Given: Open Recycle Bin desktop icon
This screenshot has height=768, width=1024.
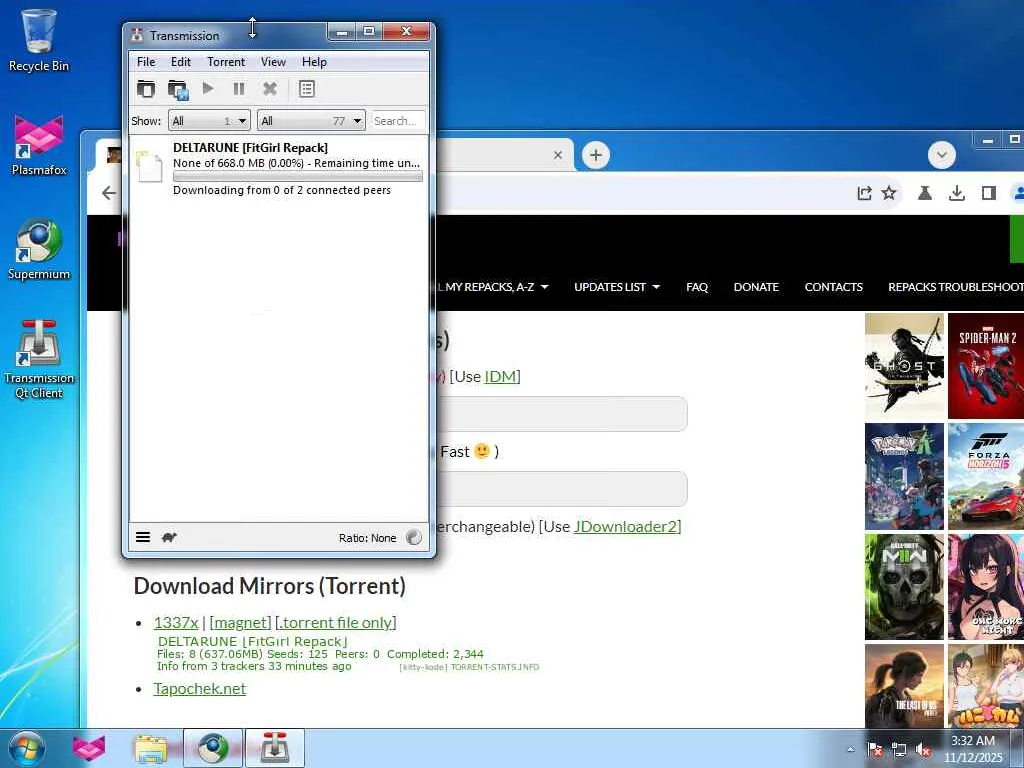Looking at the screenshot, I should point(39,40).
